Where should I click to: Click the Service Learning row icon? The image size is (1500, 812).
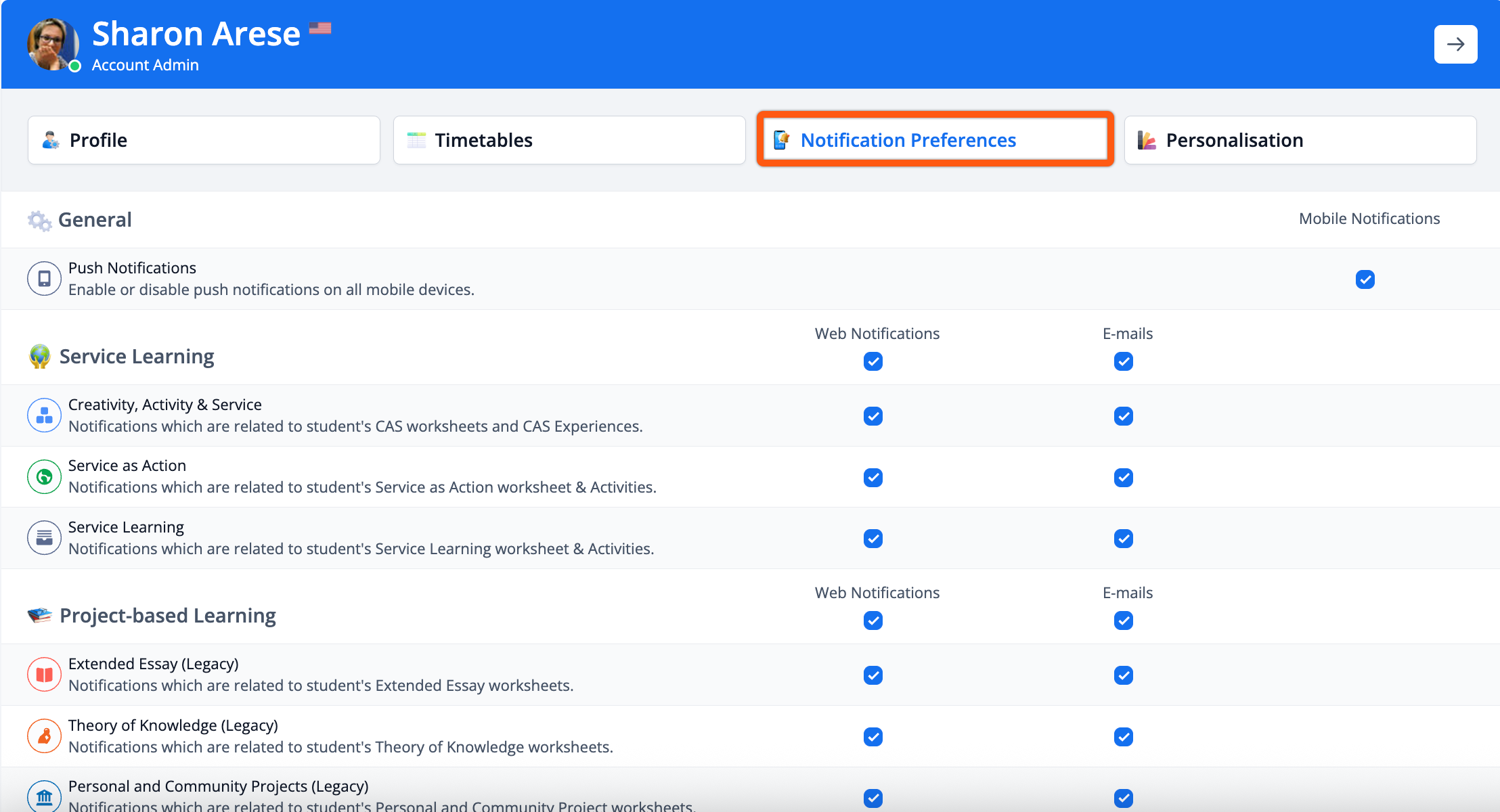[x=44, y=538]
